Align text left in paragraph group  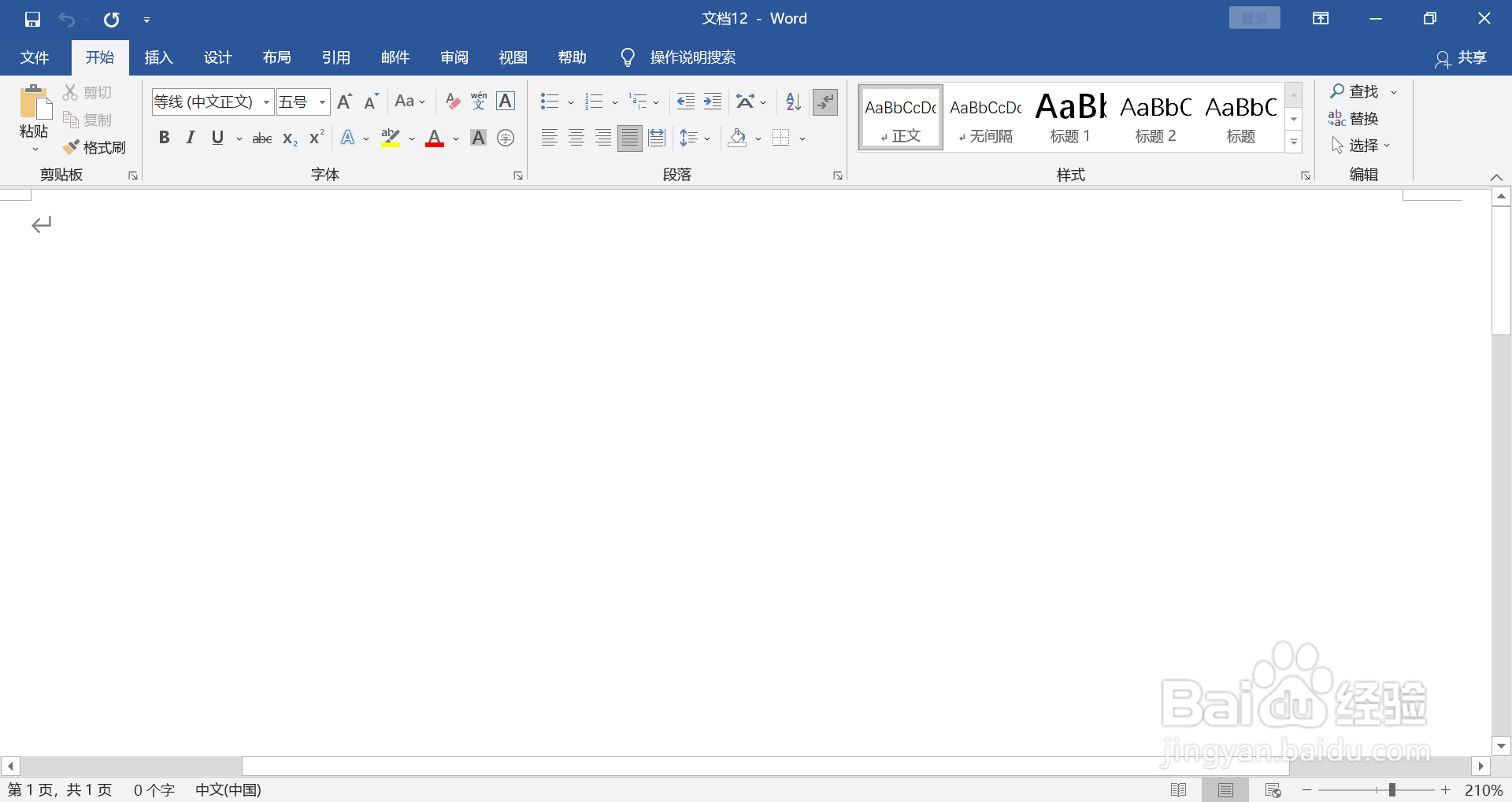pos(550,139)
